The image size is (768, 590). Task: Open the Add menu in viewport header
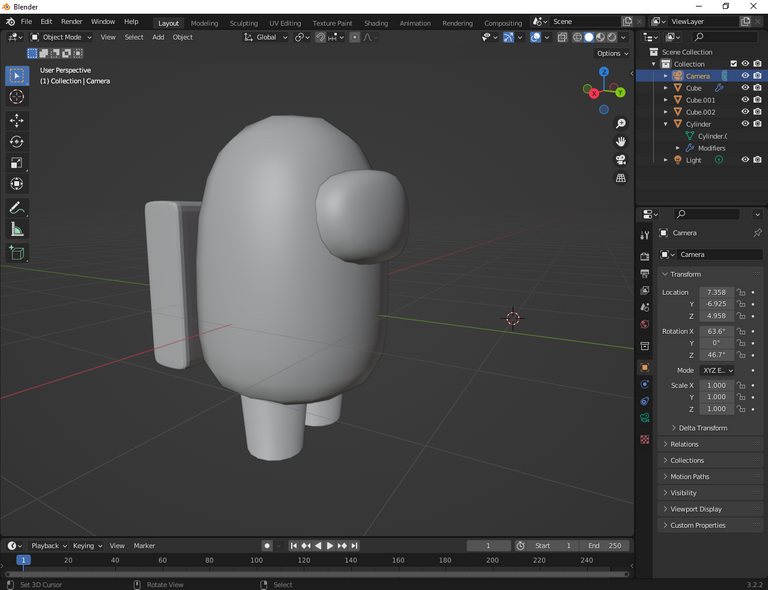click(158, 37)
